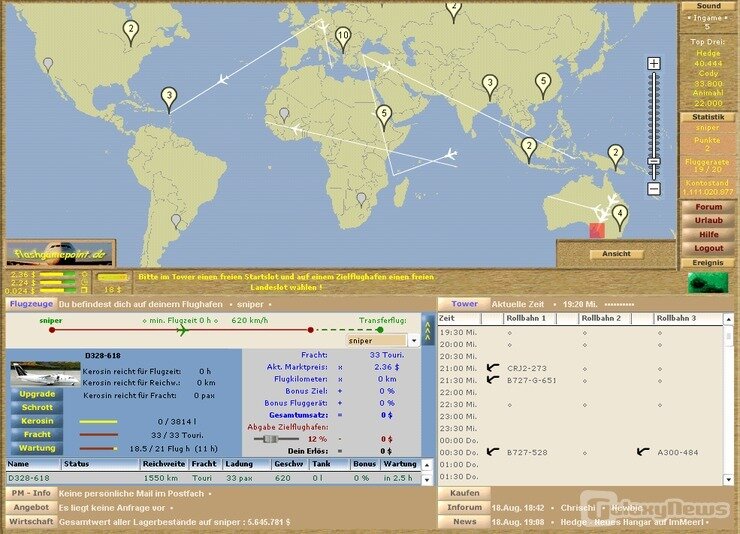Click the Schrott button
740x534 pixels.
tap(37, 407)
